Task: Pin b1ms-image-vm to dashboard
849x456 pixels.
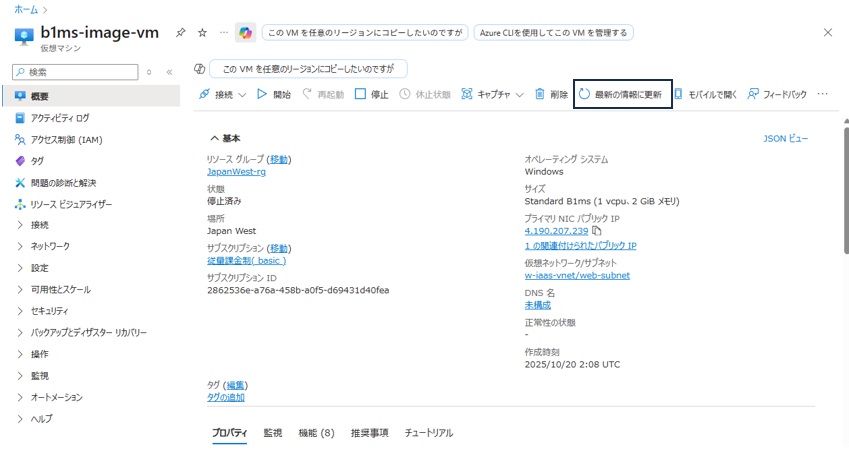Action: pyautogui.click(x=180, y=32)
